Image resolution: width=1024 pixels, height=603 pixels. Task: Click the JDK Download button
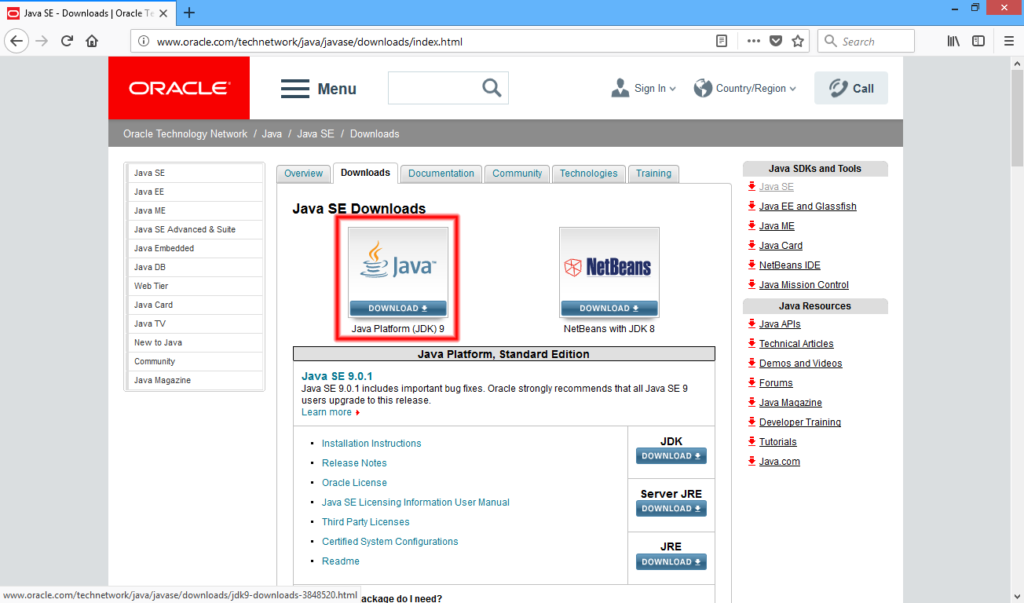click(671, 456)
